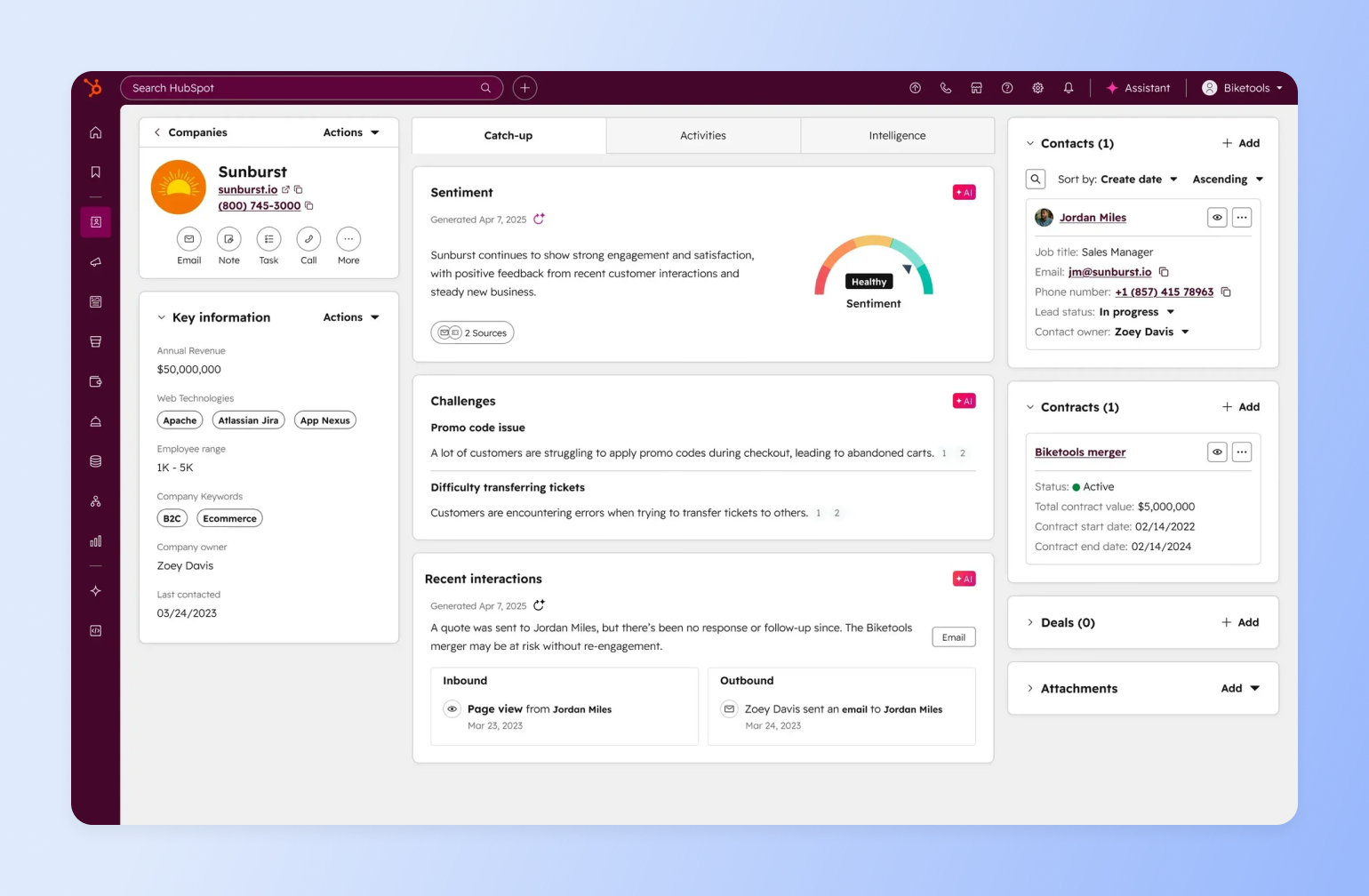Click the More action icon under Sunburst

[348, 239]
